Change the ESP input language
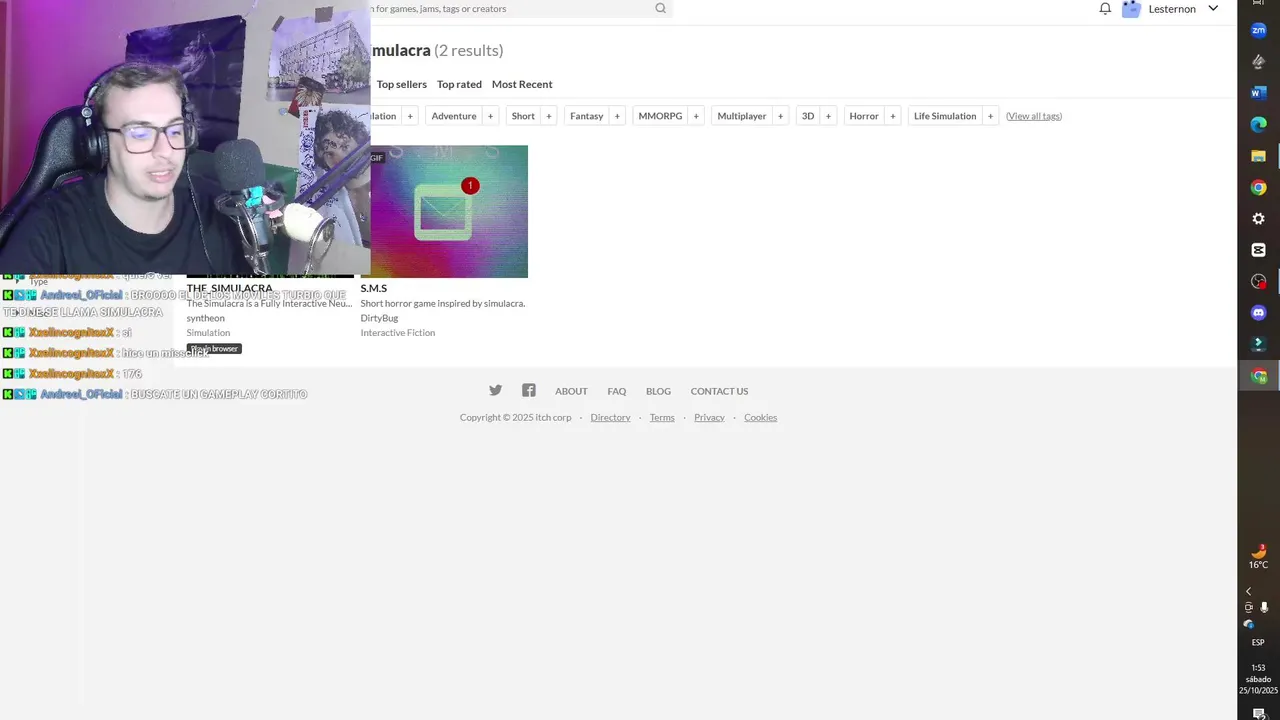 tap(1258, 642)
